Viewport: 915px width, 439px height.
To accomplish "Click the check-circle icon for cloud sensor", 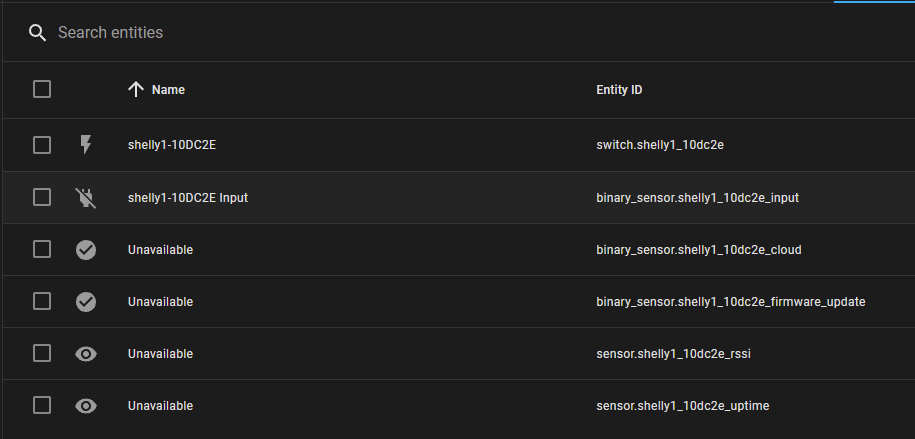I will (x=86, y=250).
